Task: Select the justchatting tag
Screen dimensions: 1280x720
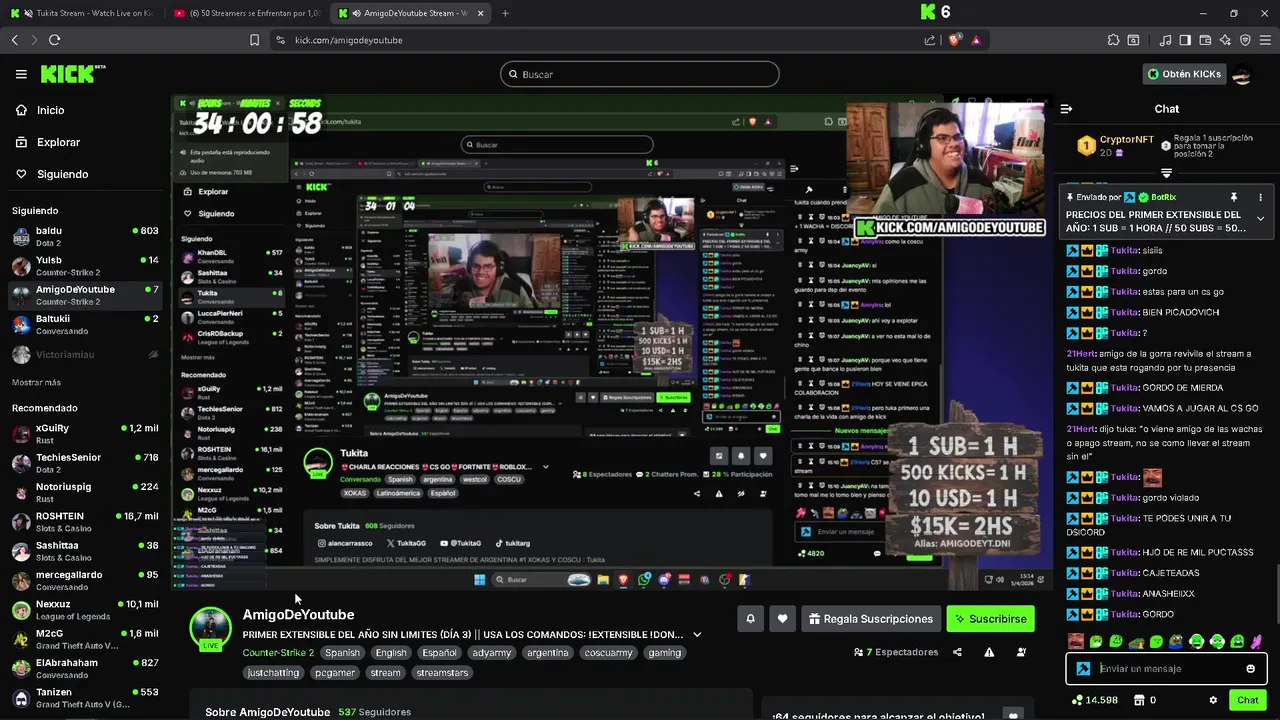Action: tap(273, 673)
